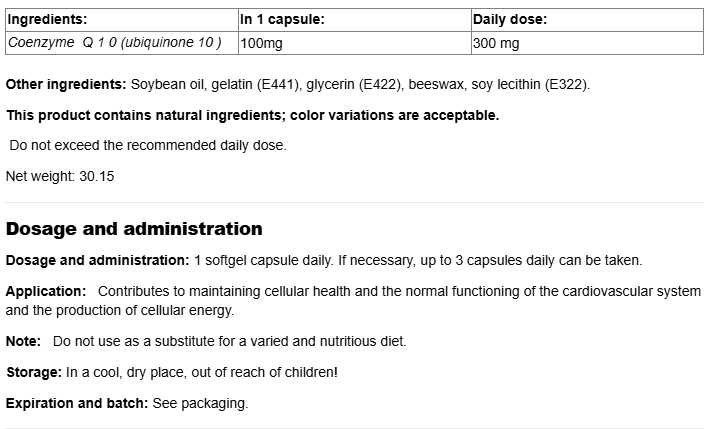
Task: Click the 'Do not exceed' warning line
Action: (148, 145)
